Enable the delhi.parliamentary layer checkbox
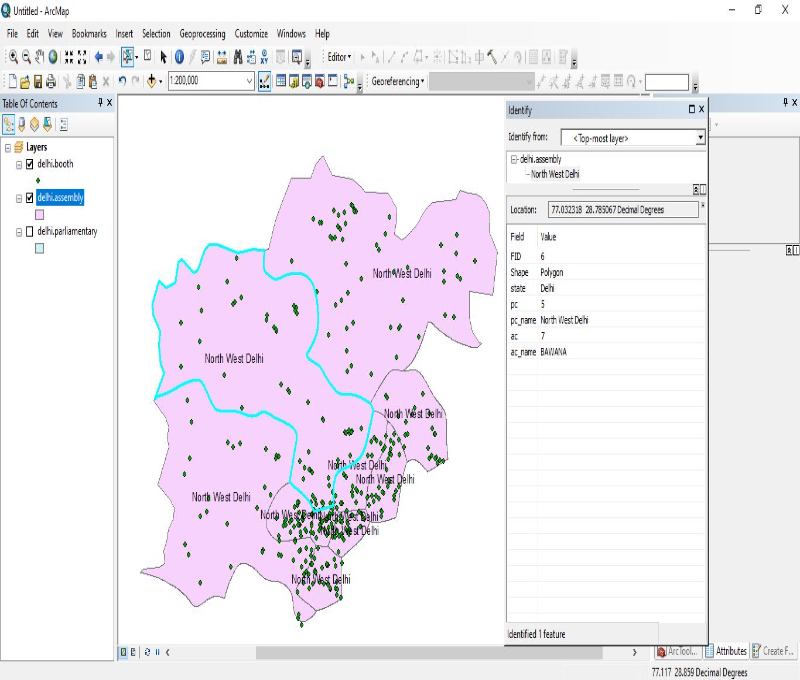 [29, 231]
